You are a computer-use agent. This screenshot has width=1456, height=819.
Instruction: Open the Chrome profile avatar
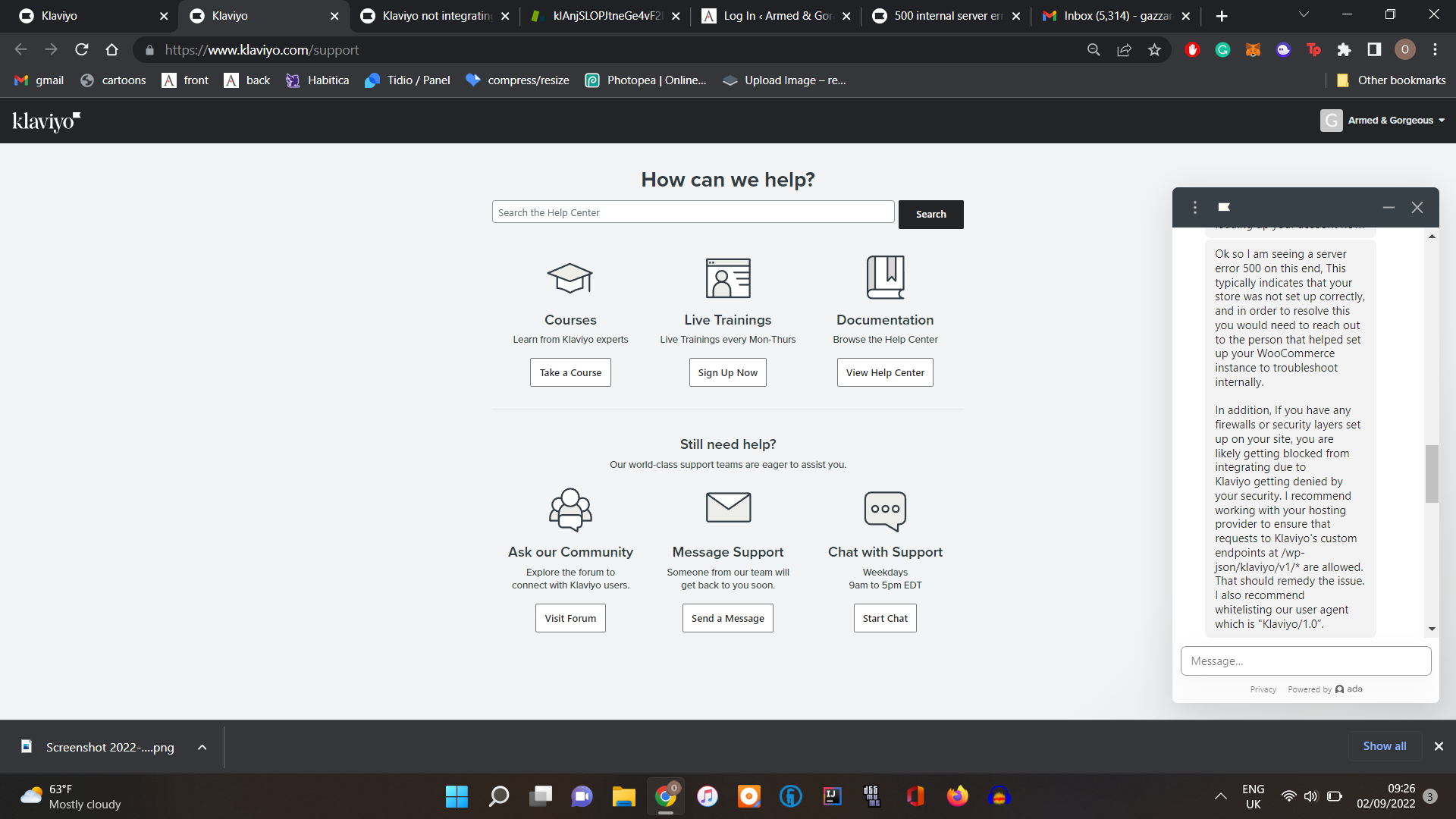pyautogui.click(x=1404, y=49)
